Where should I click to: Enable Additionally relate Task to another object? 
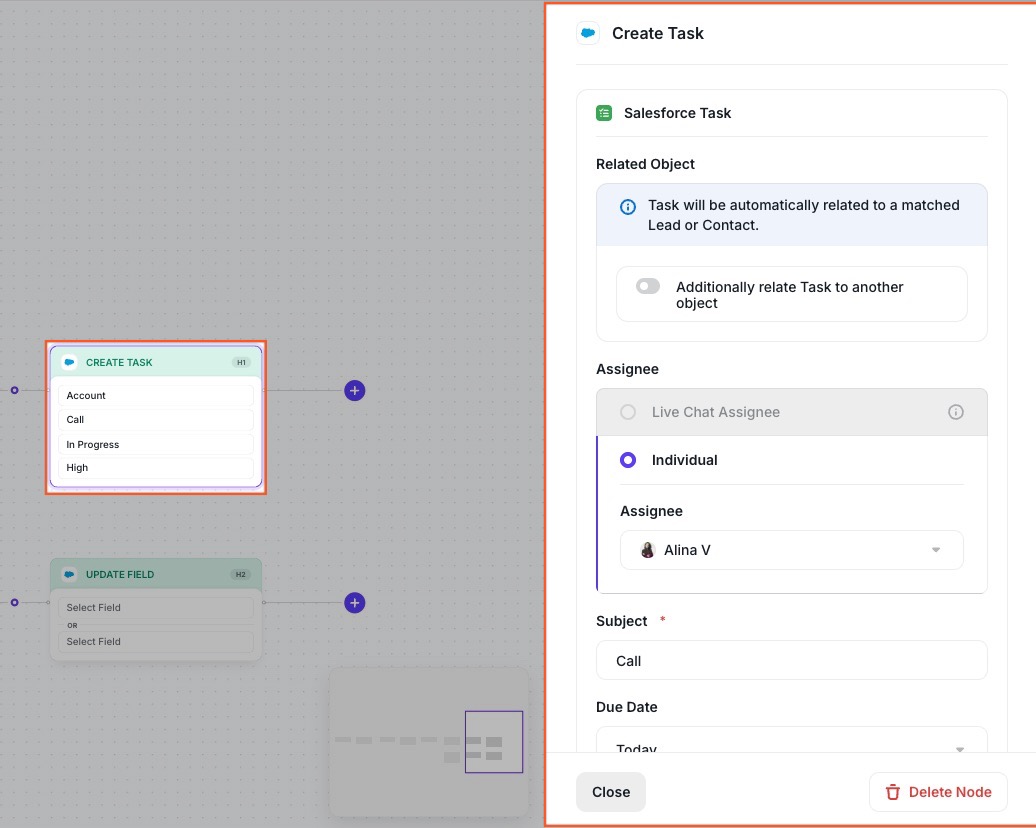[x=648, y=287]
